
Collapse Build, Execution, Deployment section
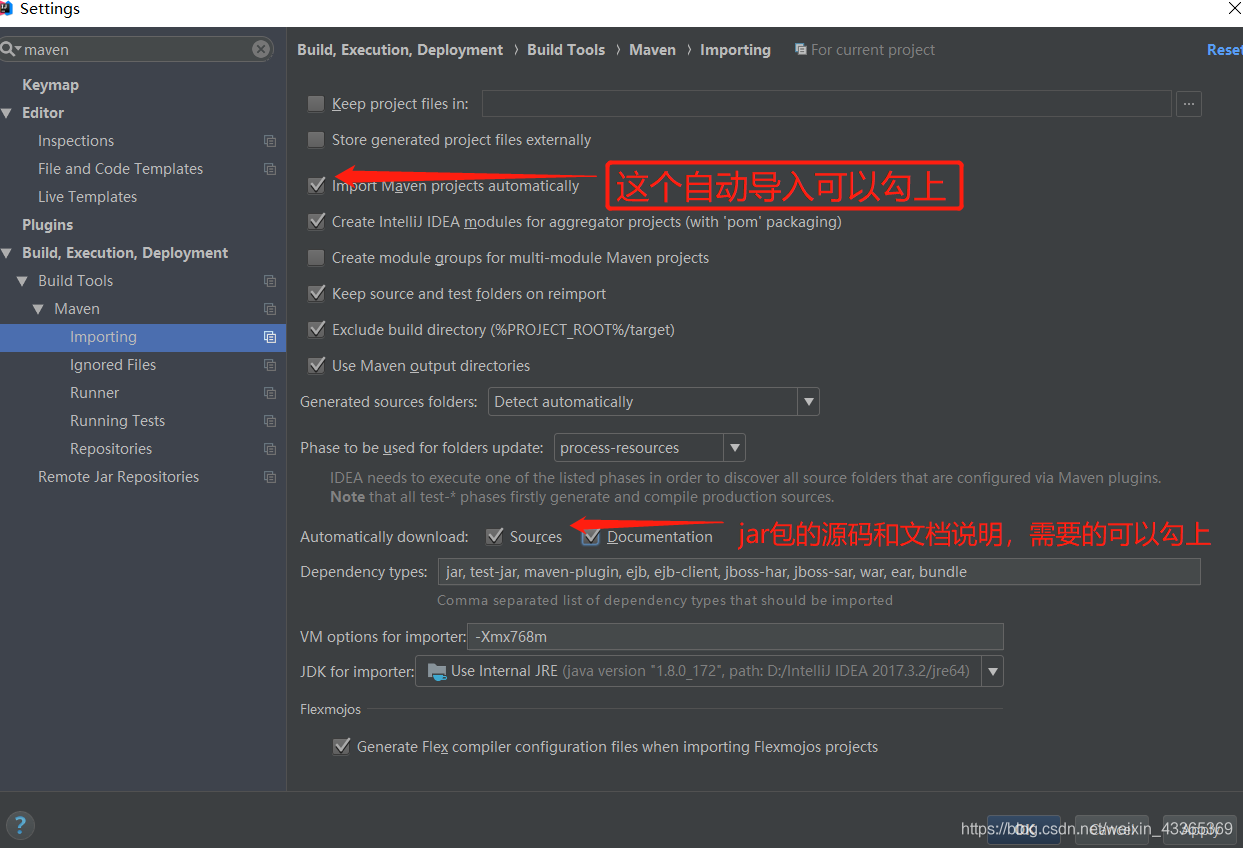7,253
